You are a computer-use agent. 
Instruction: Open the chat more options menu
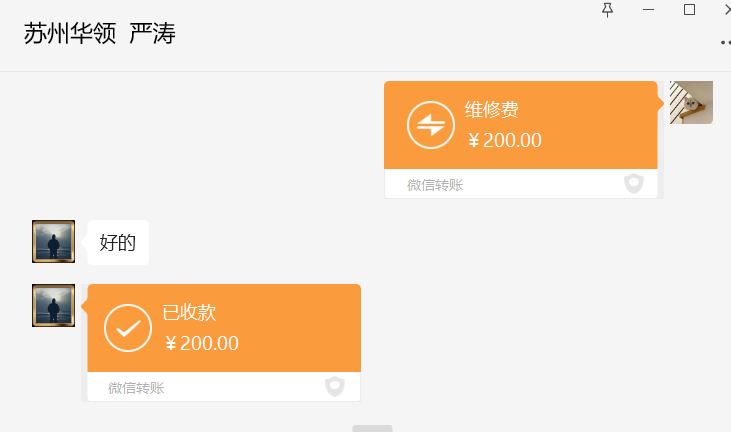(x=724, y=43)
